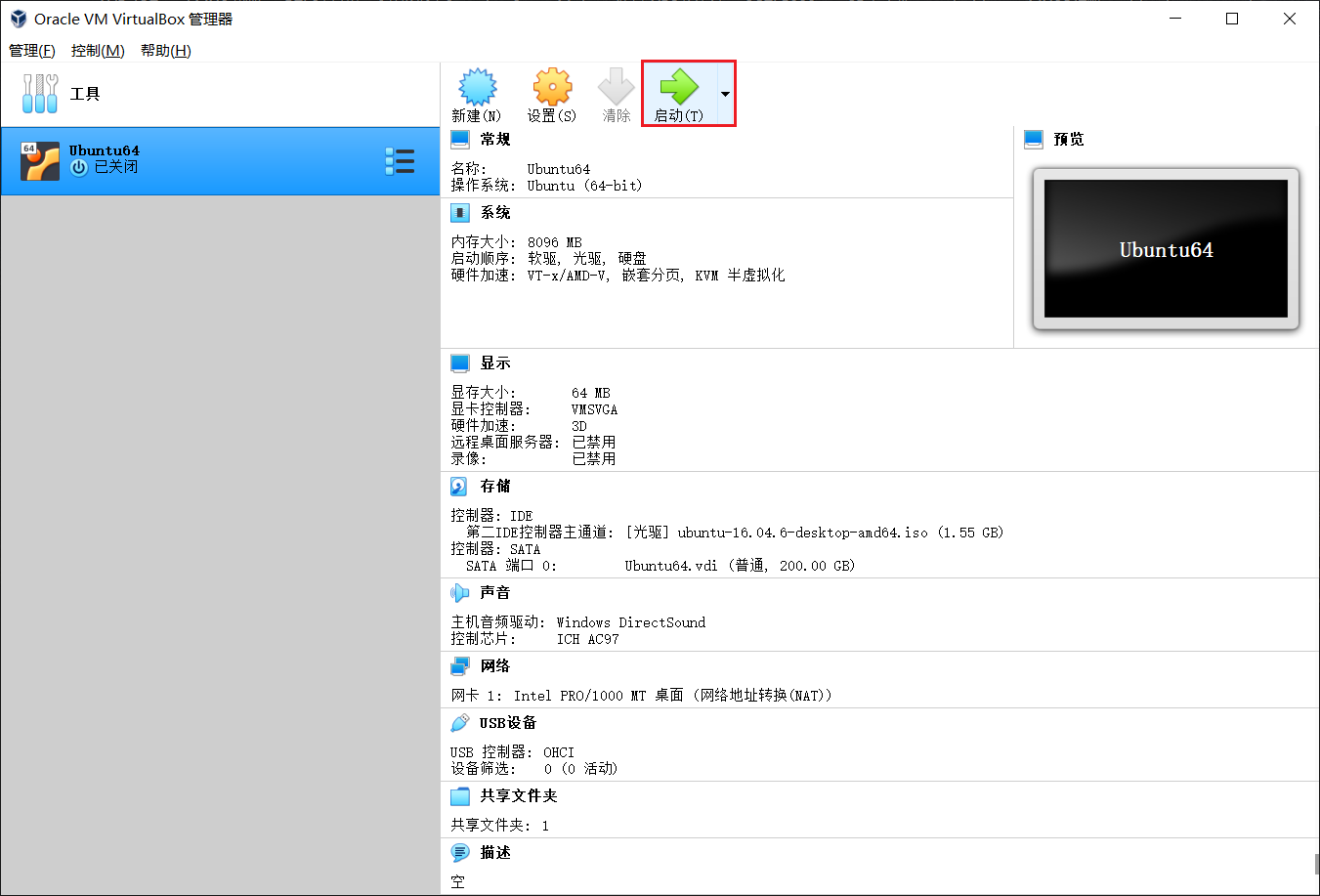Click the System (系统) chip icon
1320x896 pixels.
pyautogui.click(x=460, y=213)
